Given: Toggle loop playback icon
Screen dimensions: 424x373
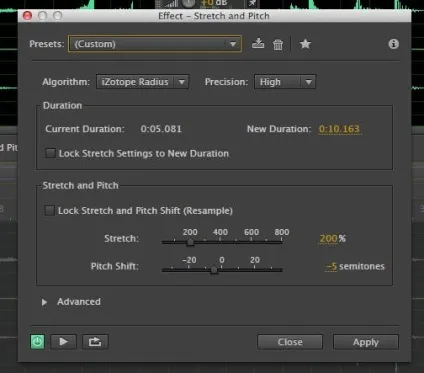Looking at the screenshot, I should (x=95, y=342).
